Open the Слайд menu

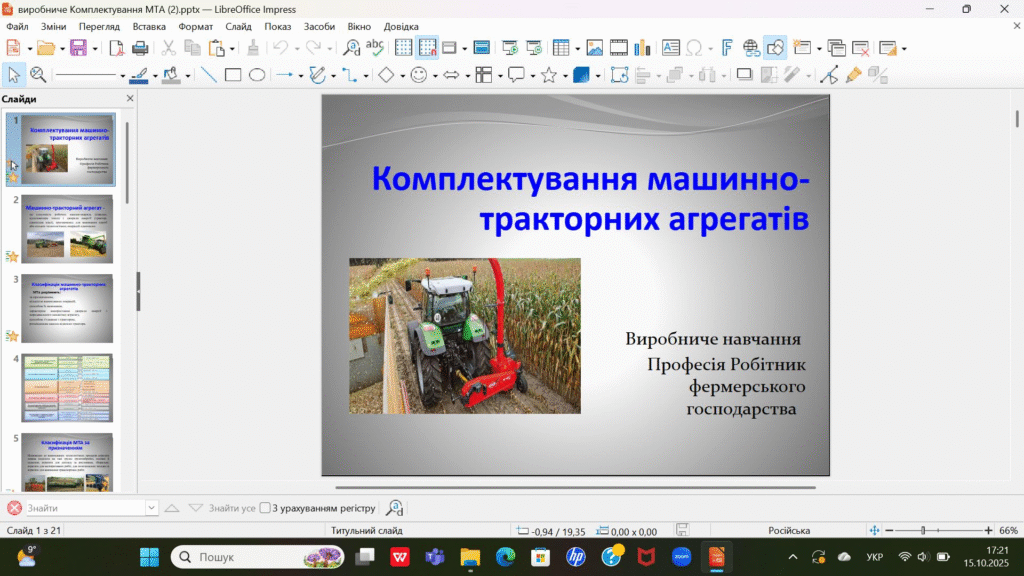(238, 26)
